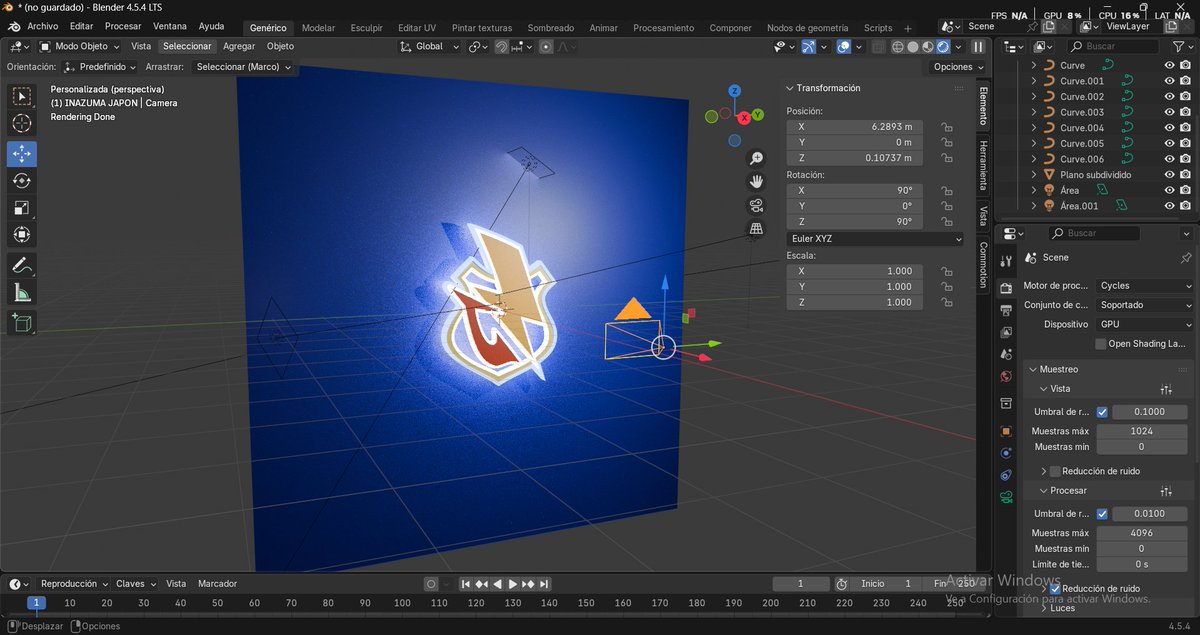
Task: Lock the position X axis
Action: click(945, 127)
